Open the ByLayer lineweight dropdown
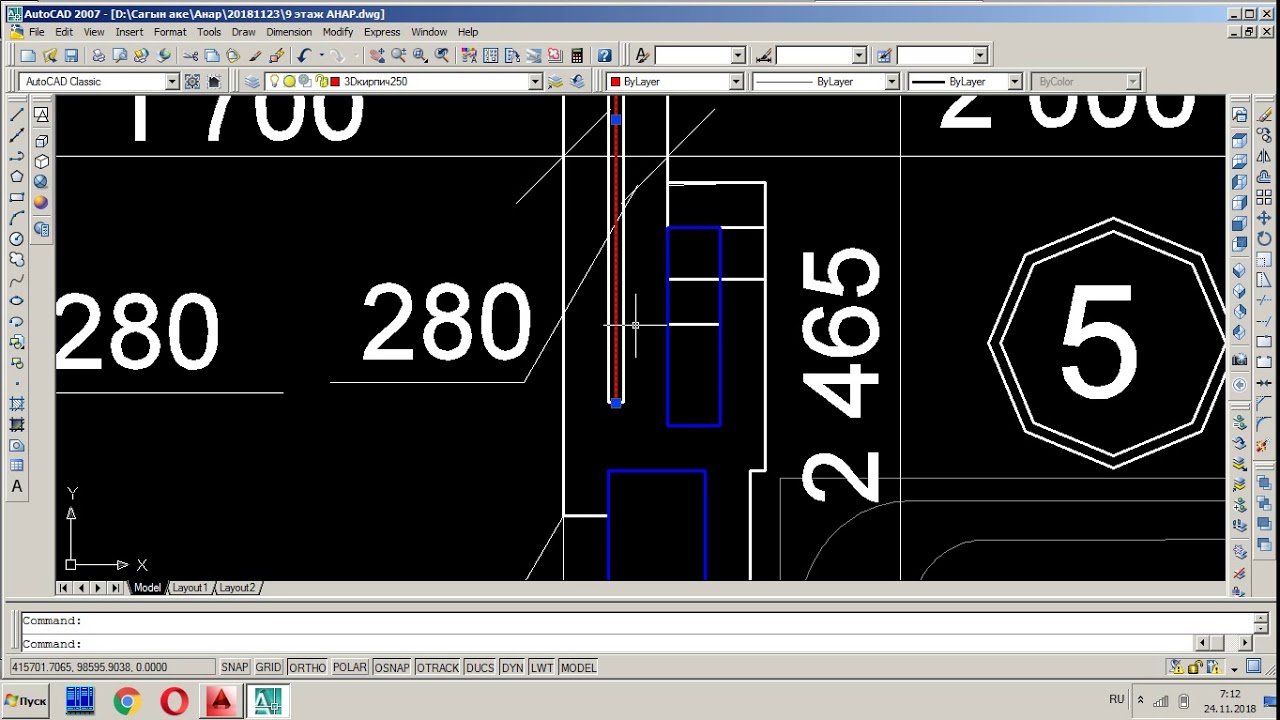The image size is (1280, 720). click(x=1014, y=82)
